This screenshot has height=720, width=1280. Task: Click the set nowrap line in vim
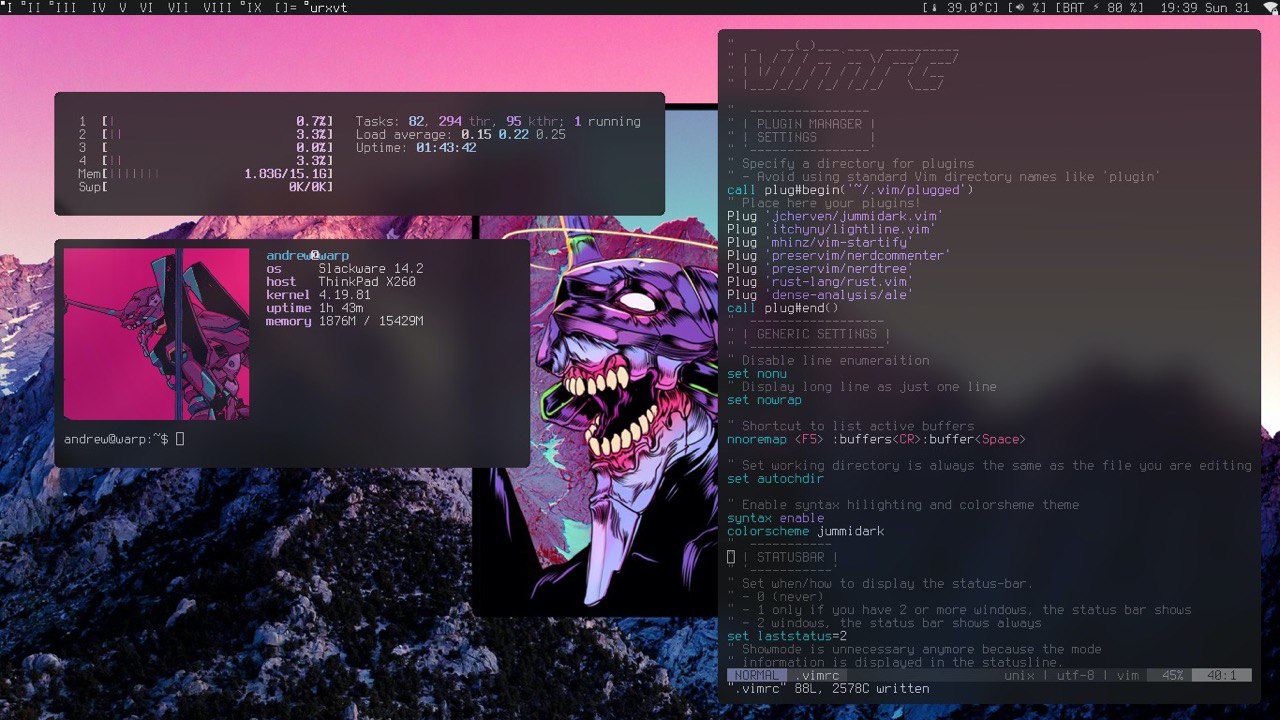764,399
